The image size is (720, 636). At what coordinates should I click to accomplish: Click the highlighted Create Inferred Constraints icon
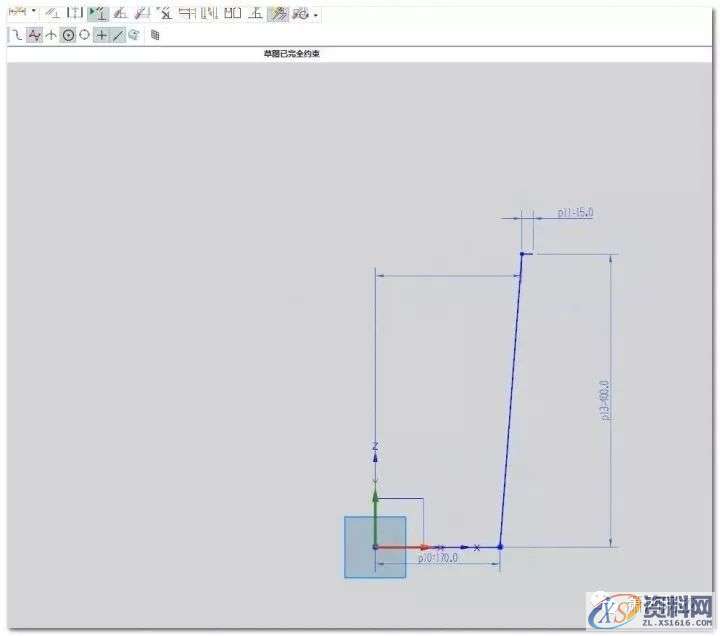276,13
